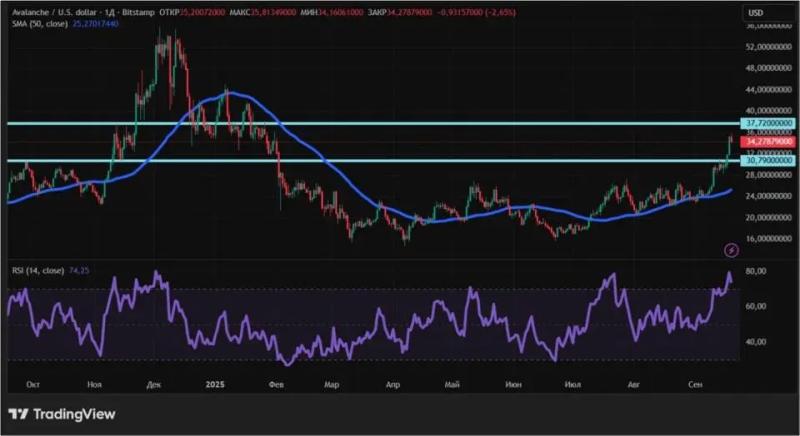Click the purple lightning bolt icon
This screenshot has width=800, height=436.
click(731, 249)
